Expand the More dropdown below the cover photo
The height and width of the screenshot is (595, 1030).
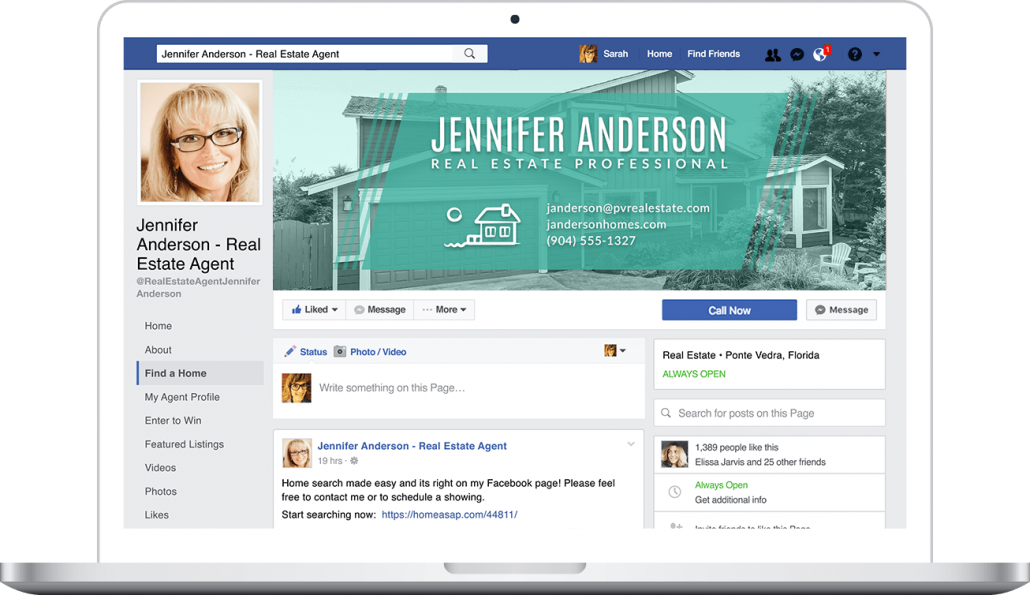(x=444, y=309)
